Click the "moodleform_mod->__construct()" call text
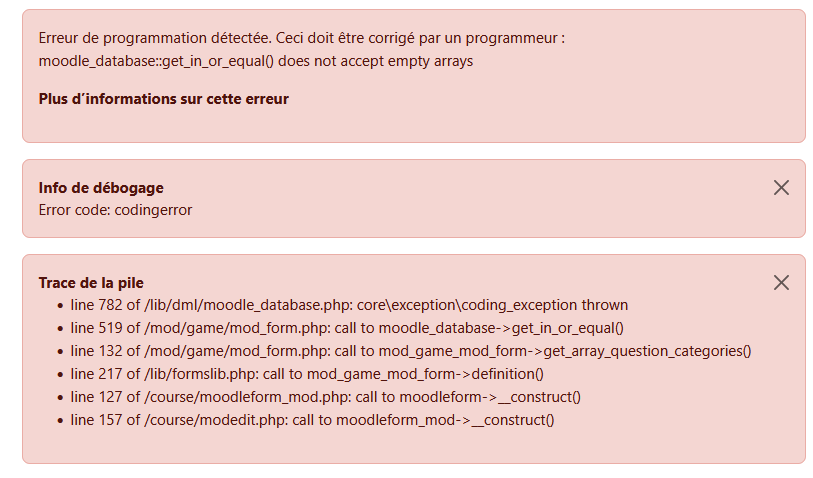The width and height of the screenshot is (813, 478). 445,419
